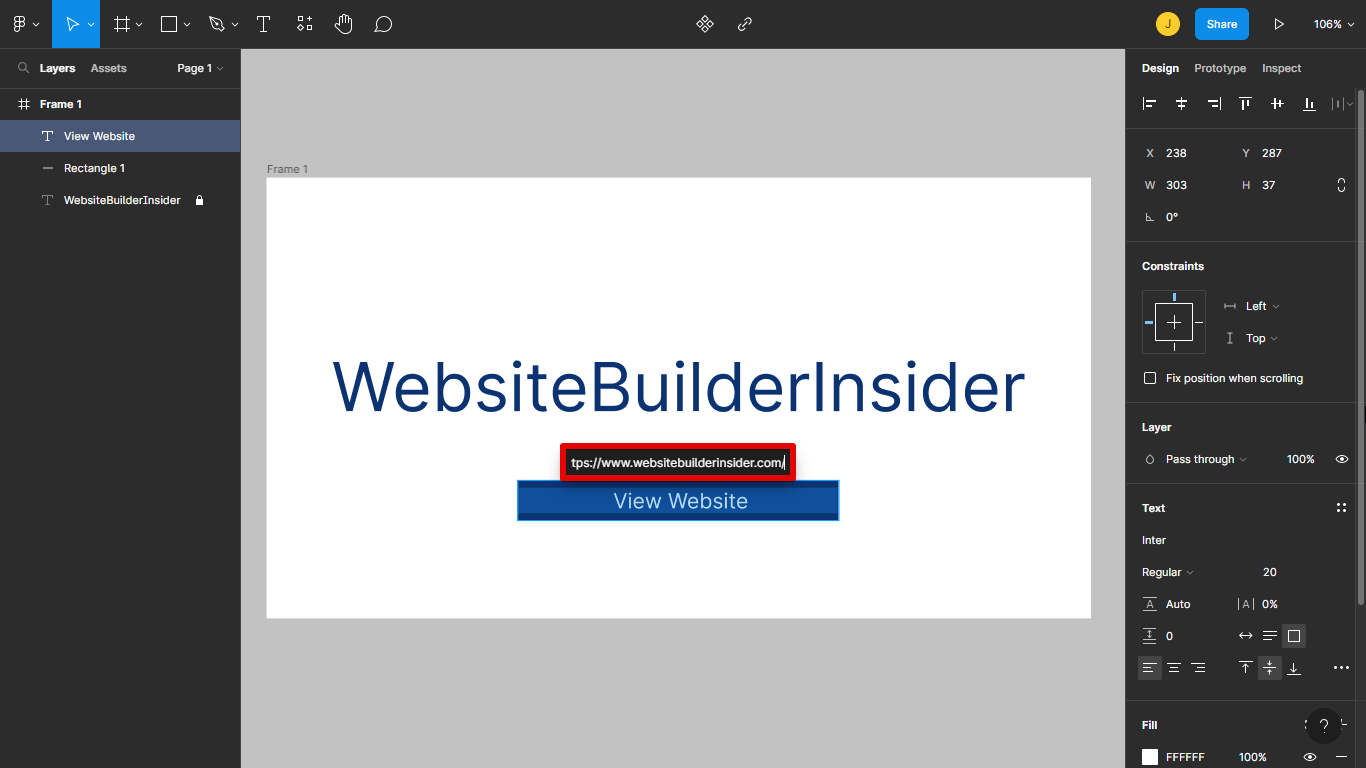
Task: Click the align right icon
Action: pos(1213,103)
